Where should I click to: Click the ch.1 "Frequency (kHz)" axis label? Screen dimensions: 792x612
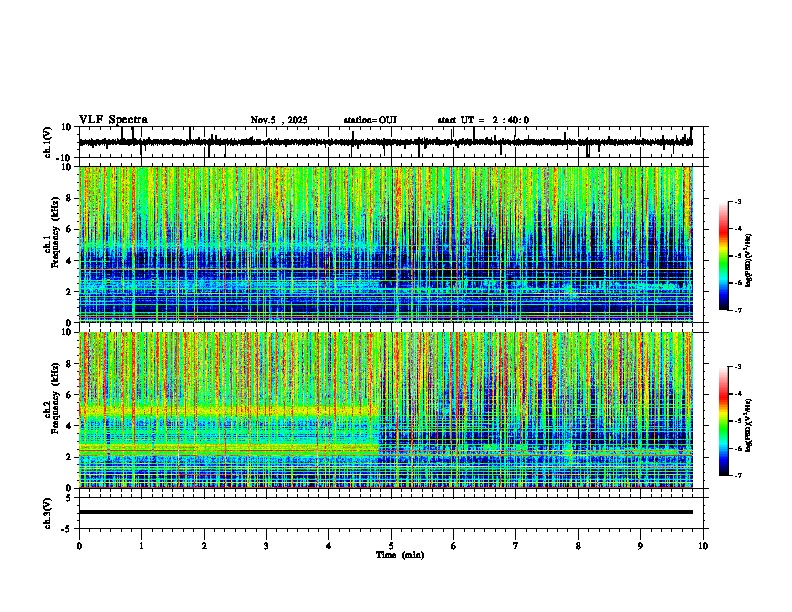(x=55, y=233)
